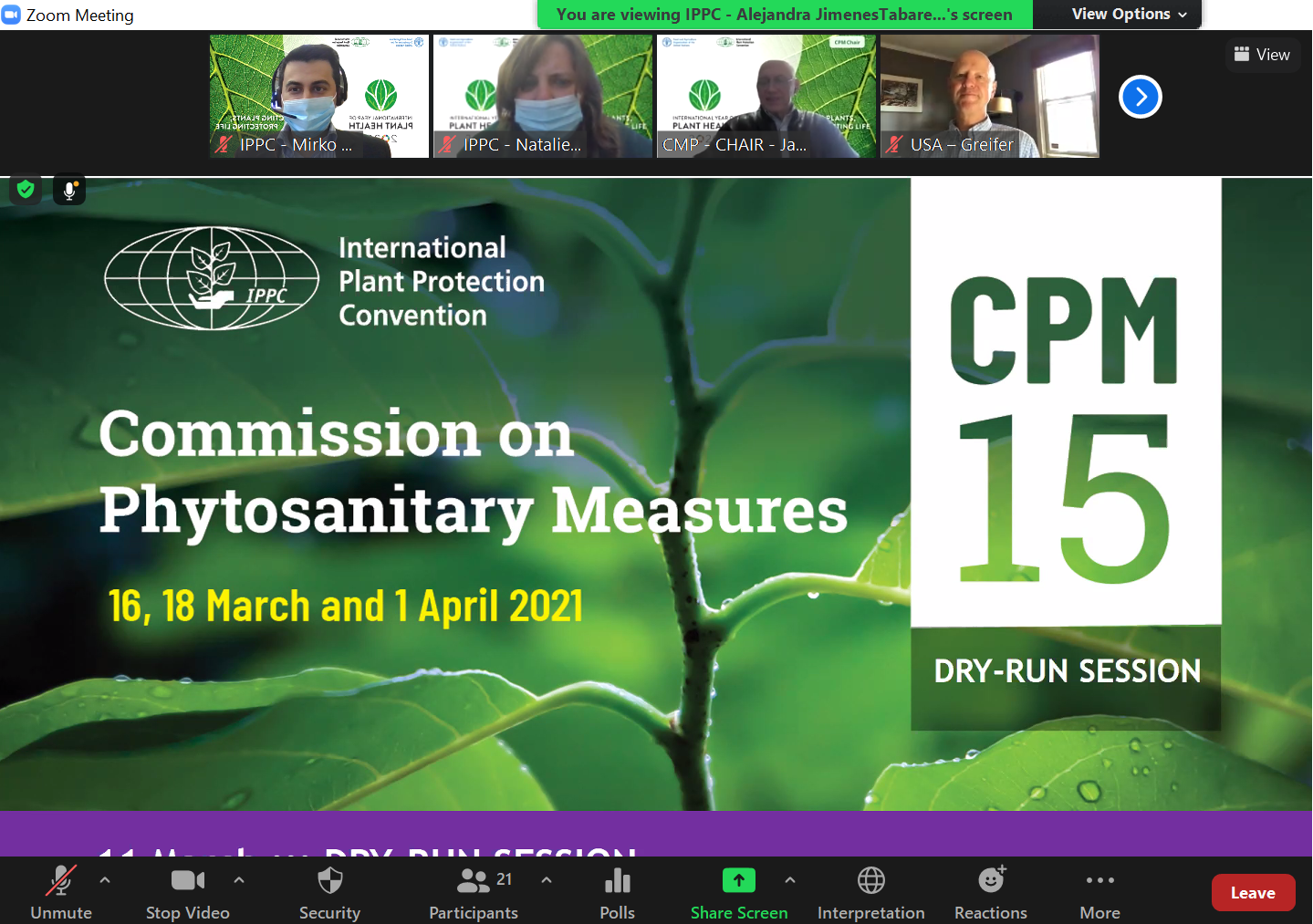The image size is (1313, 924).
Task: Click the IPPC globe logo on slide
Action: point(212,278)
